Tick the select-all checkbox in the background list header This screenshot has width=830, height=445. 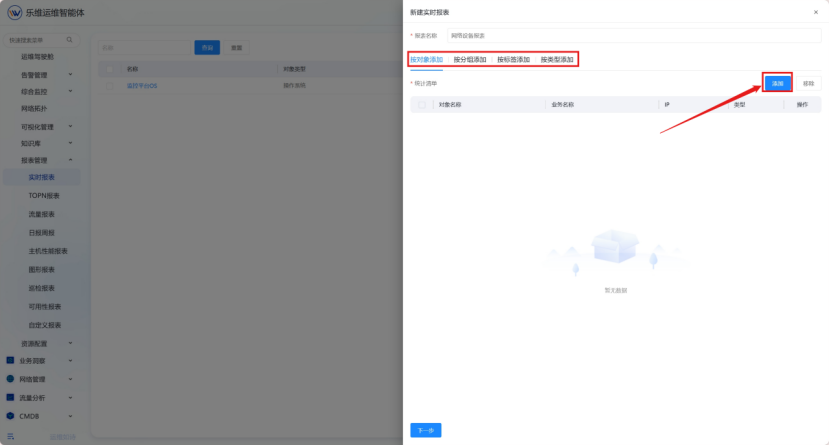pyautogui.click(x=110, y=69)
